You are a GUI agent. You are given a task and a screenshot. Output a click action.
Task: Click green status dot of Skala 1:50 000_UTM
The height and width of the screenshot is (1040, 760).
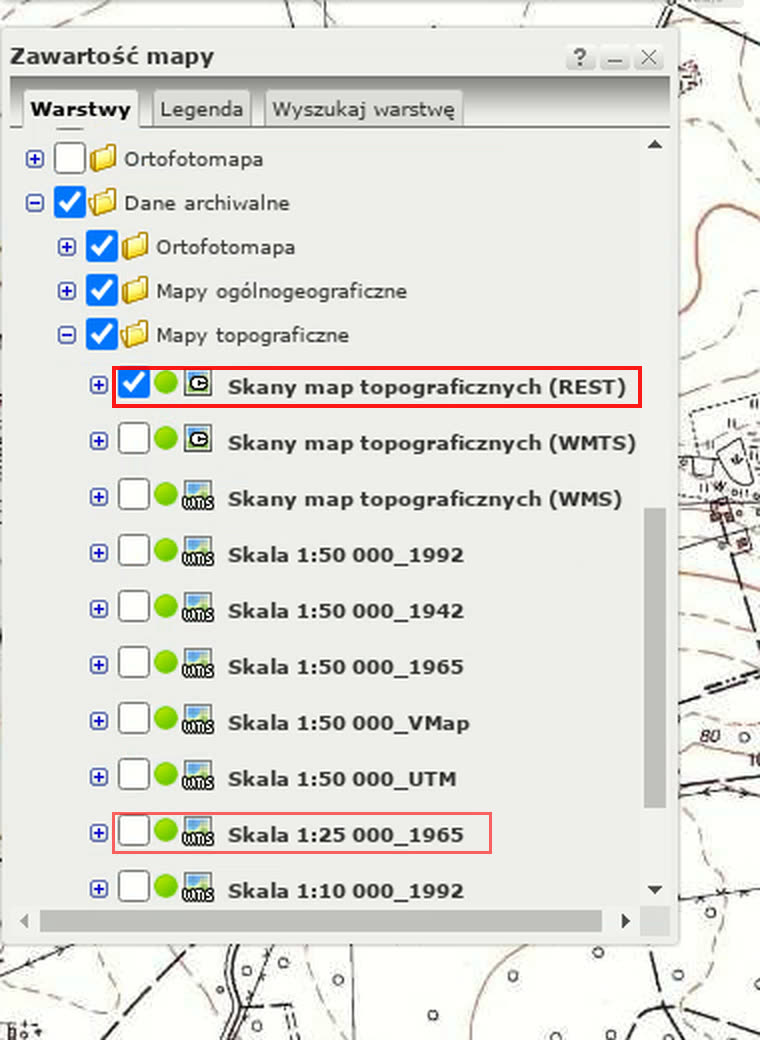(166, 773)
